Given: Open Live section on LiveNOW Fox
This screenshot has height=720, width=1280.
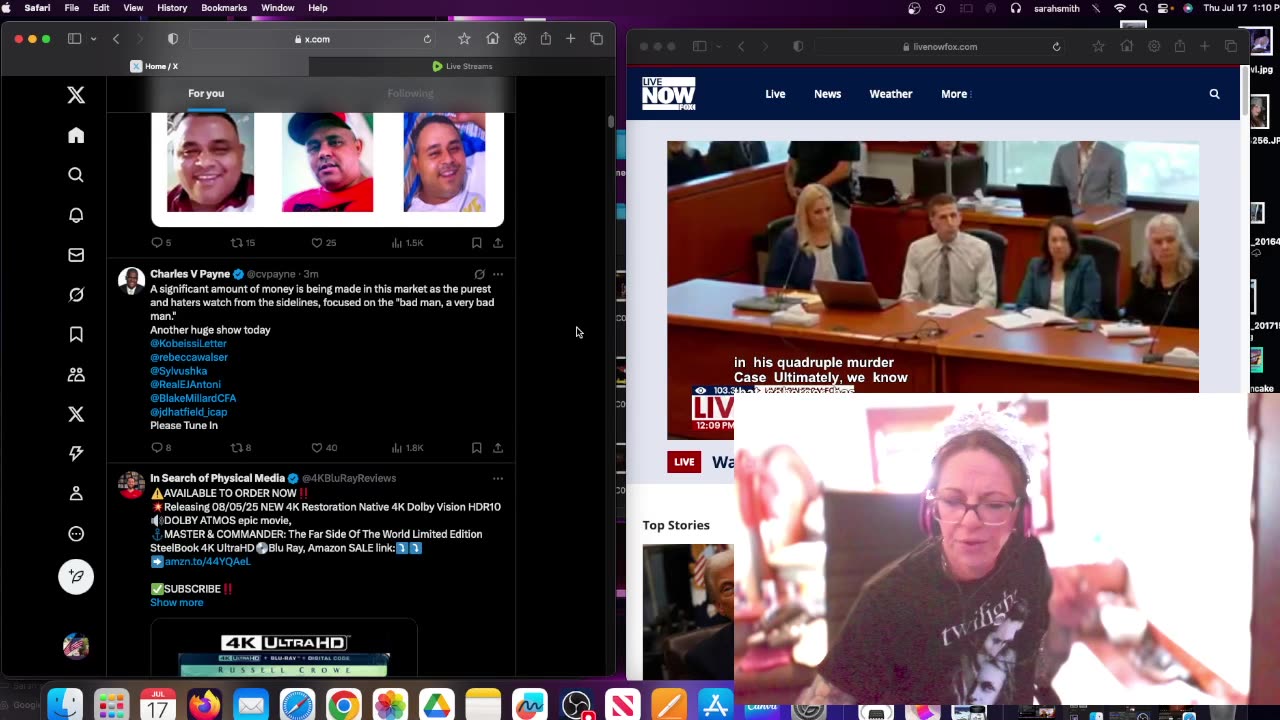Looking at the screenshot, I should (x=775, y=94).
